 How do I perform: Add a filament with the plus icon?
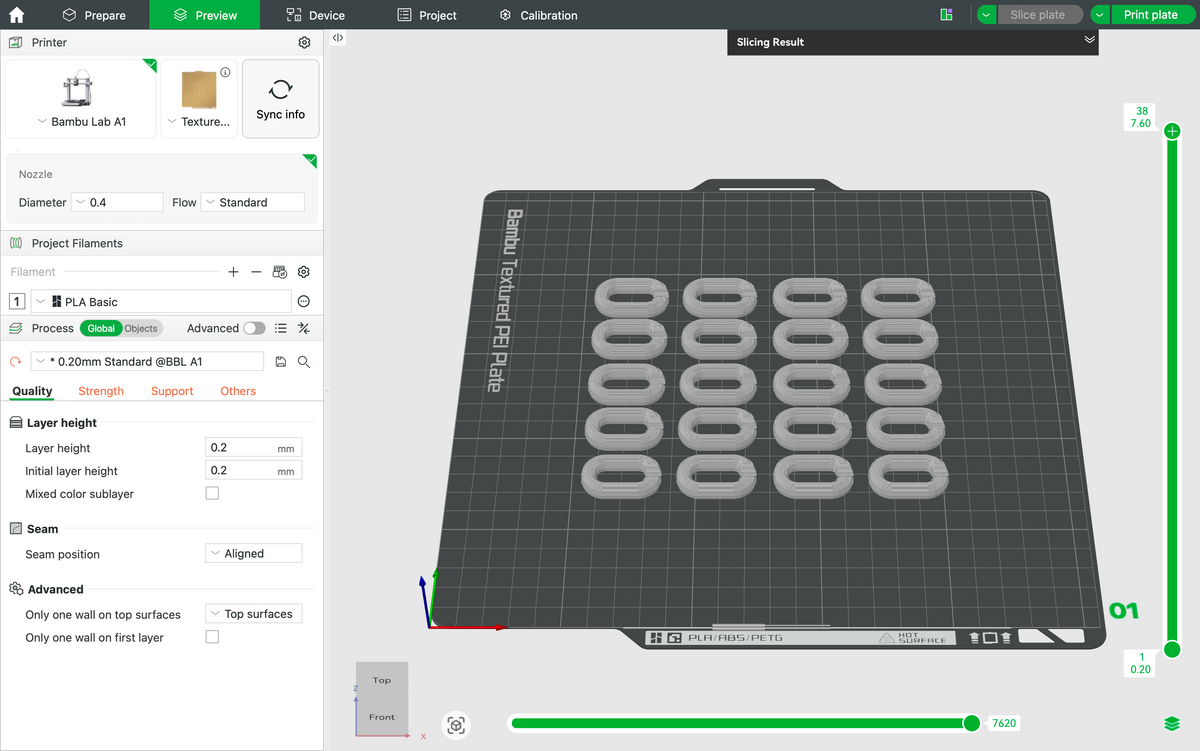[x=233, y=272]
